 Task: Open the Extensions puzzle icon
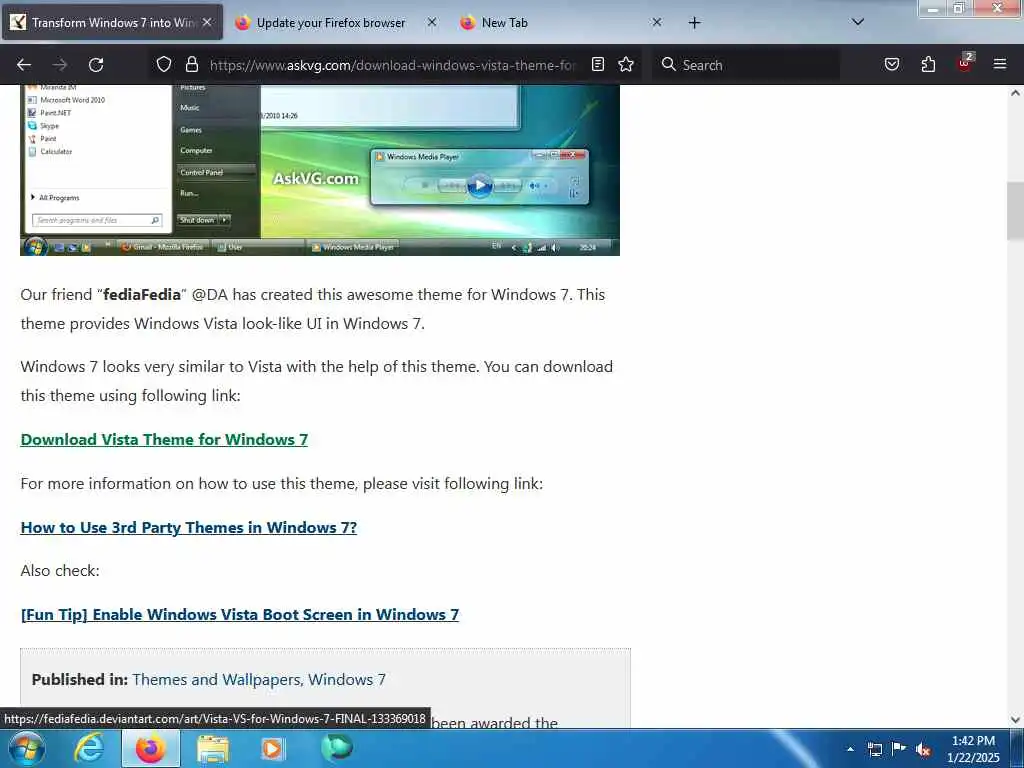click(928, 64)
